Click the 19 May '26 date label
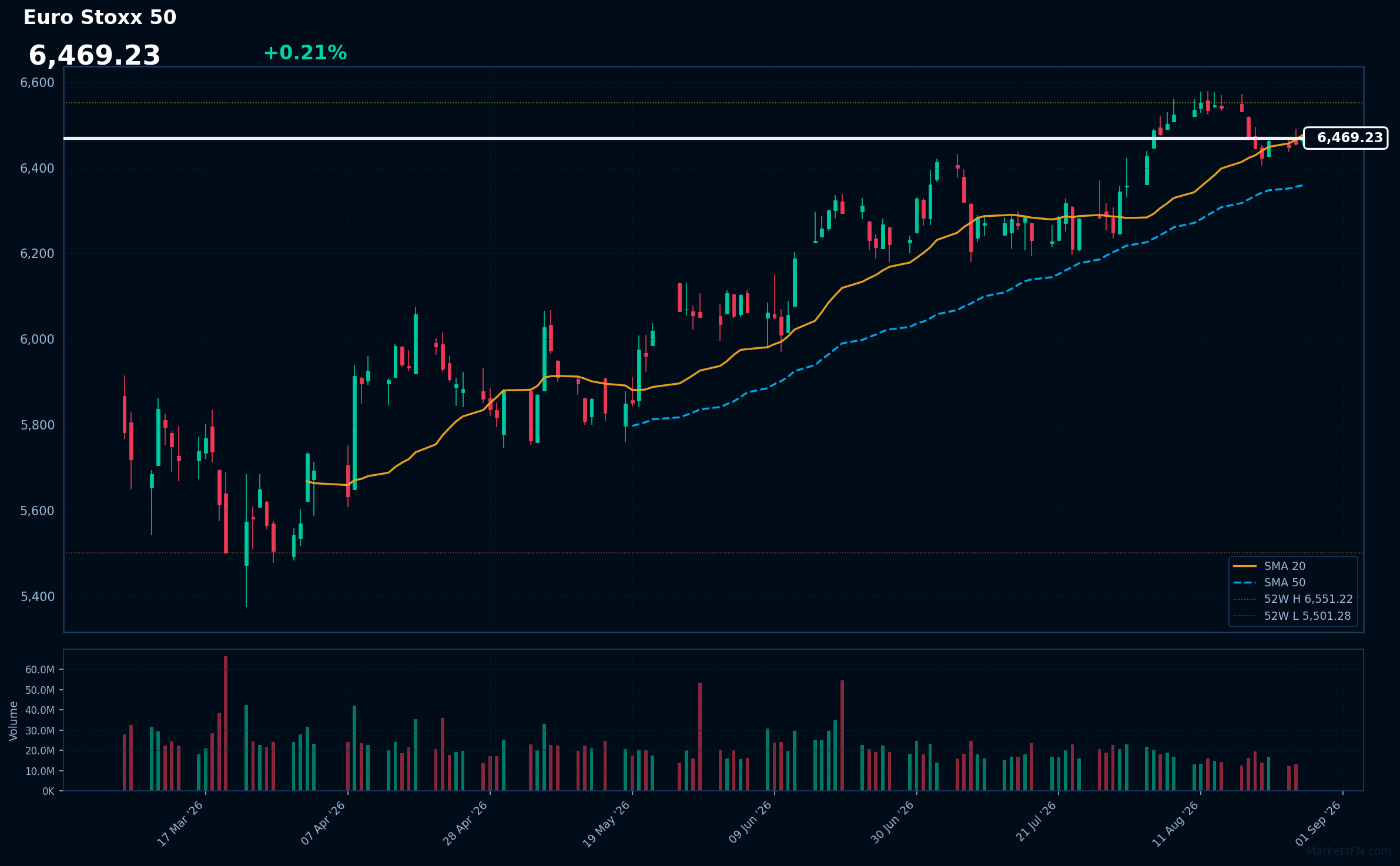 tap(607, 824)
